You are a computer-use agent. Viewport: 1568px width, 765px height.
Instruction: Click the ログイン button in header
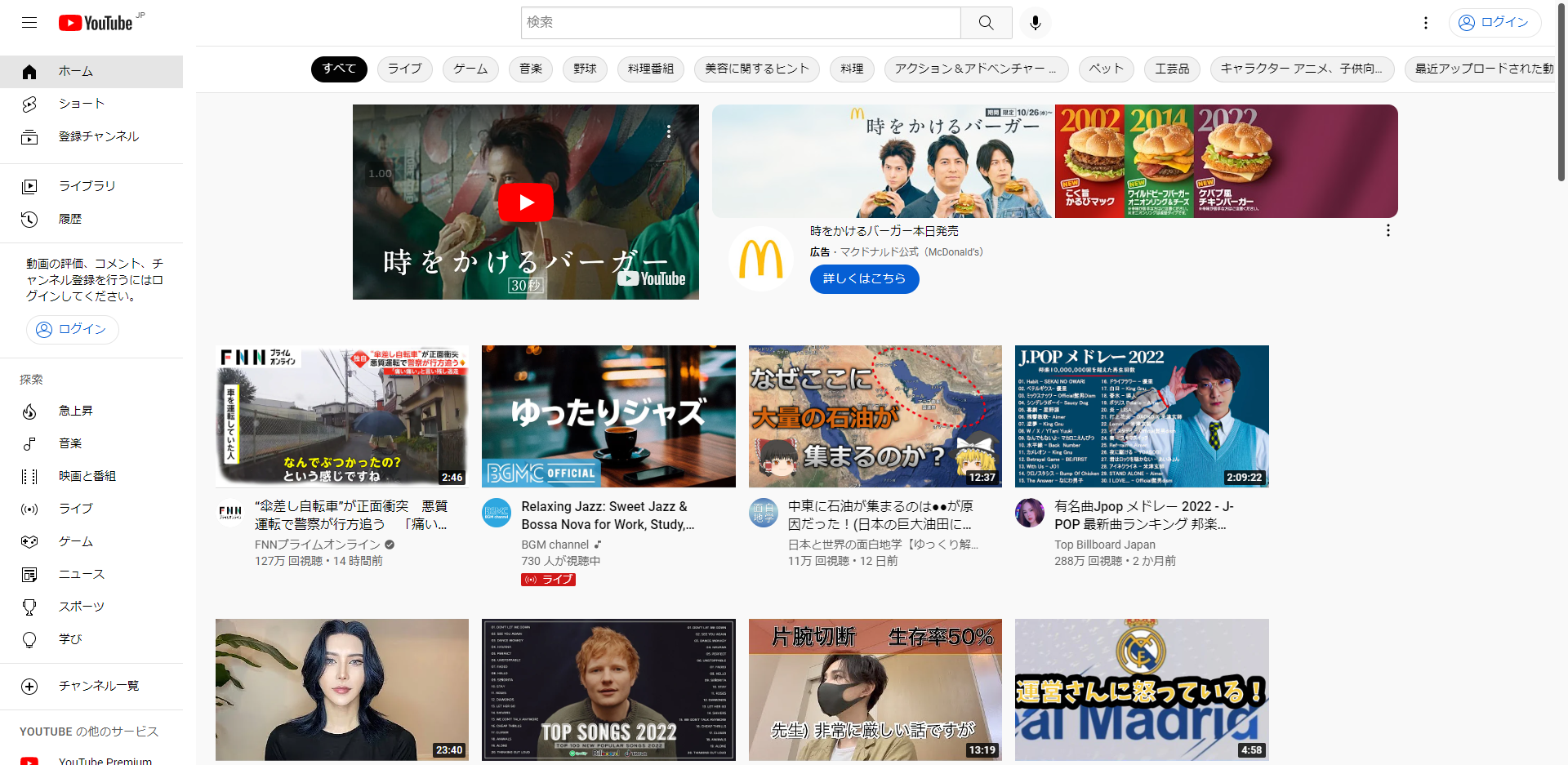pos(1494,23)
